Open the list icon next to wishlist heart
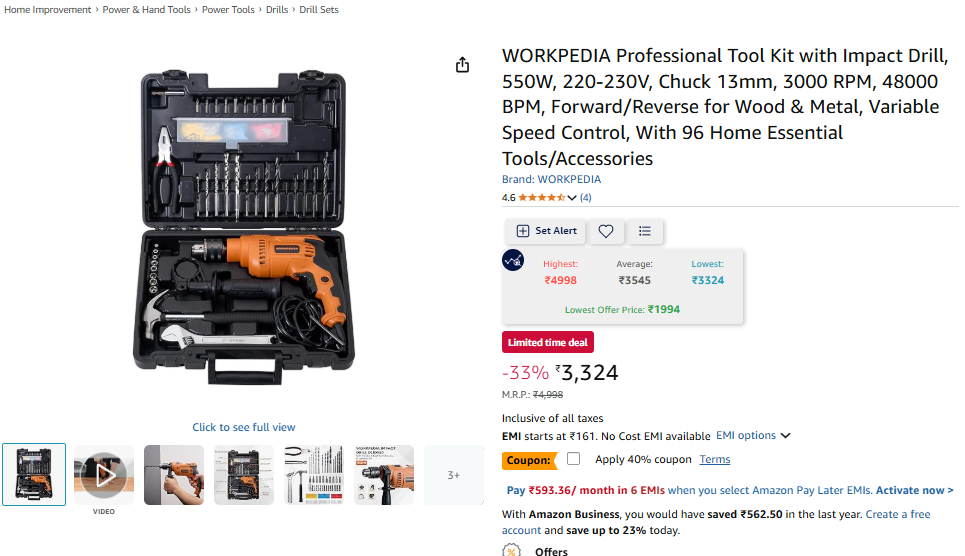 point(644,231)
